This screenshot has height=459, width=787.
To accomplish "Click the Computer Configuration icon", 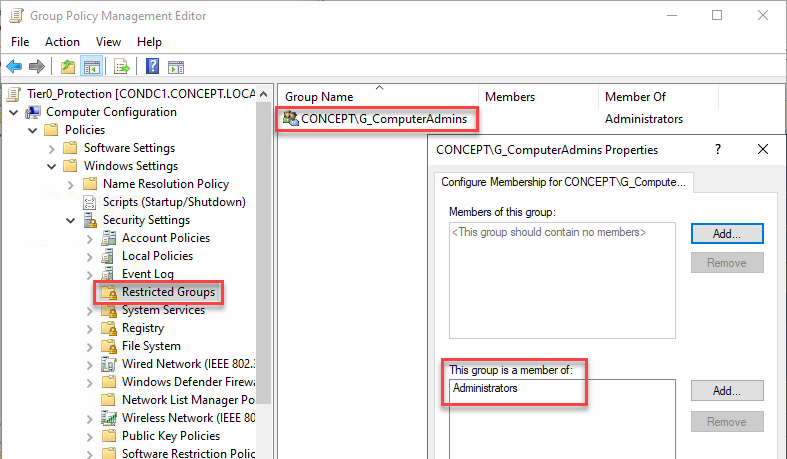I will (33, 112).
